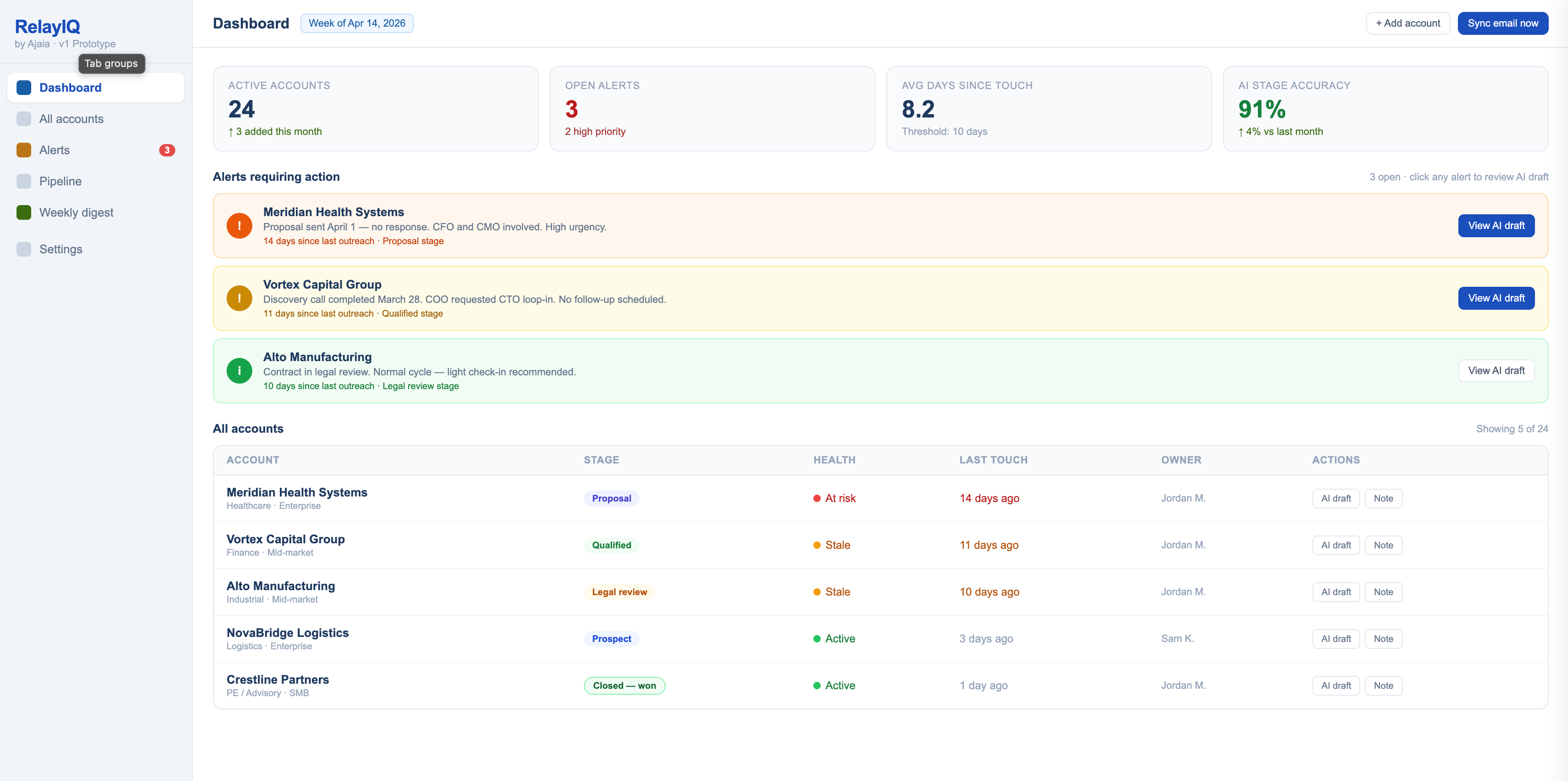Click the Pipeline sidebar icon
This screenshot has height=781, width=1568.
coord(24,181)
